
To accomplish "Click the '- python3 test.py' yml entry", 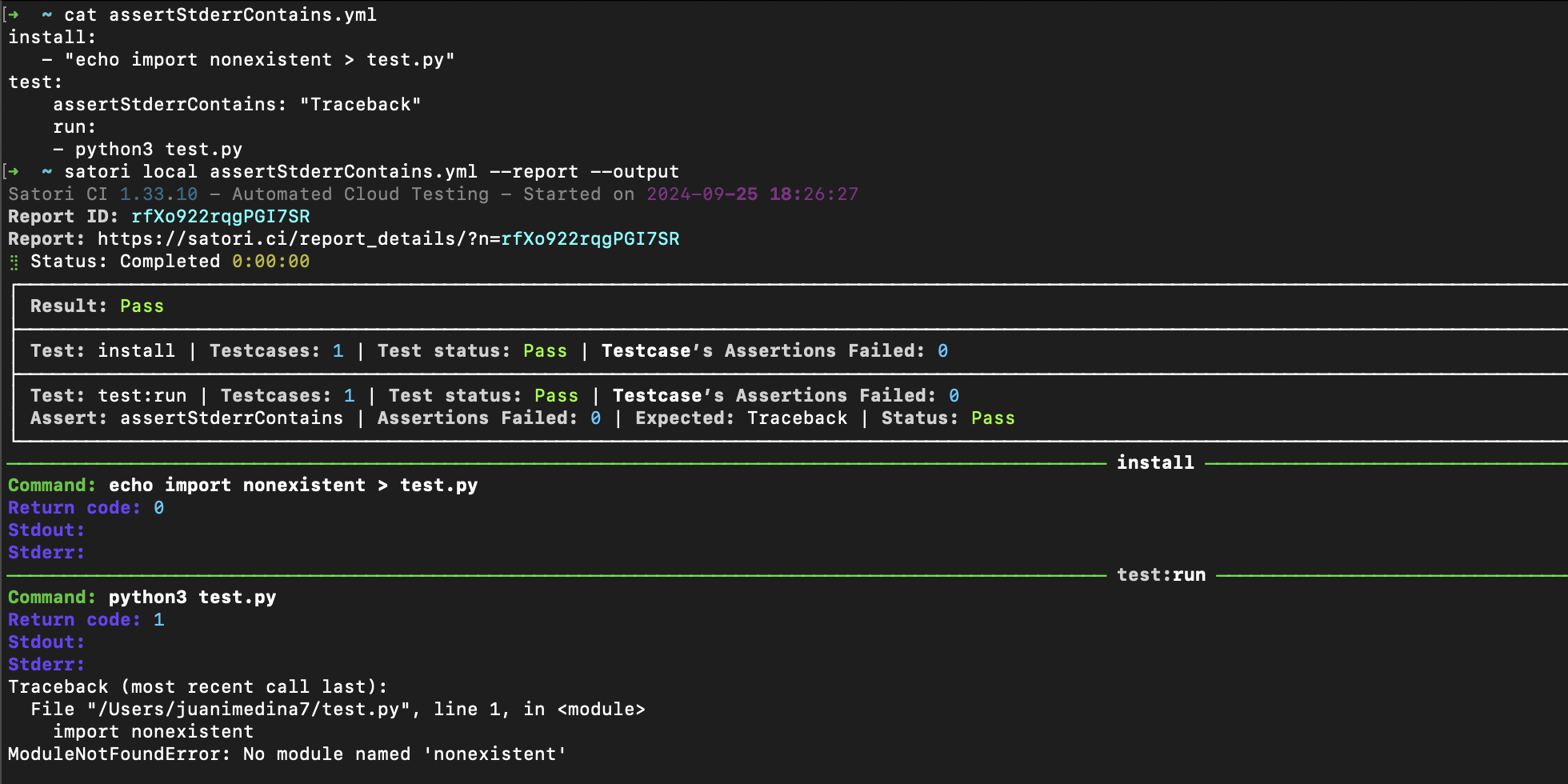I will [147, 150].
